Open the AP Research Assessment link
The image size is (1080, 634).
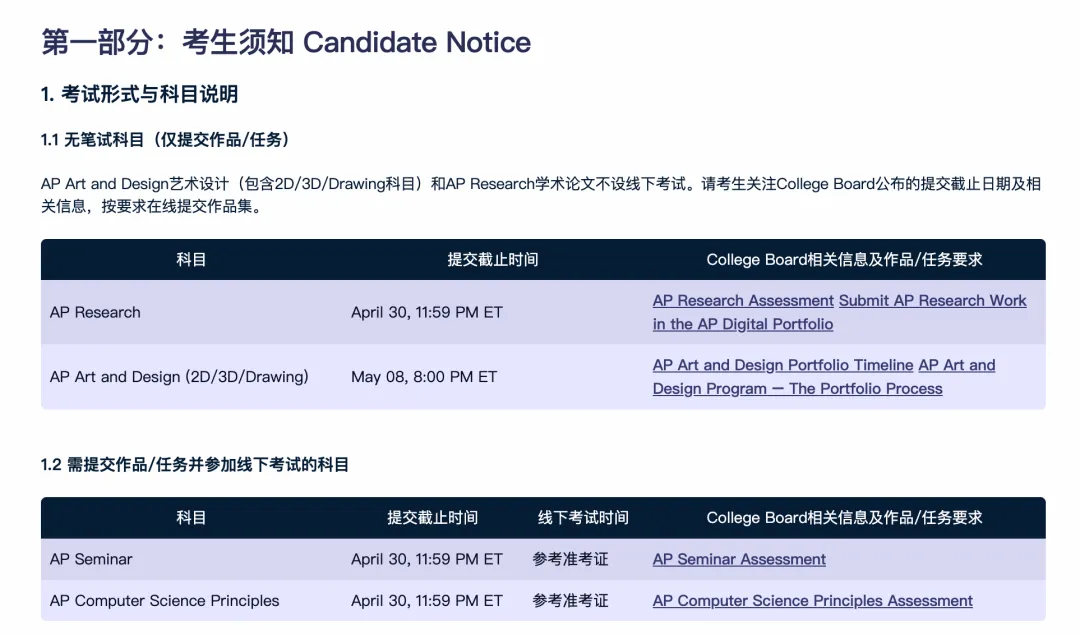[x=742, y=301]
